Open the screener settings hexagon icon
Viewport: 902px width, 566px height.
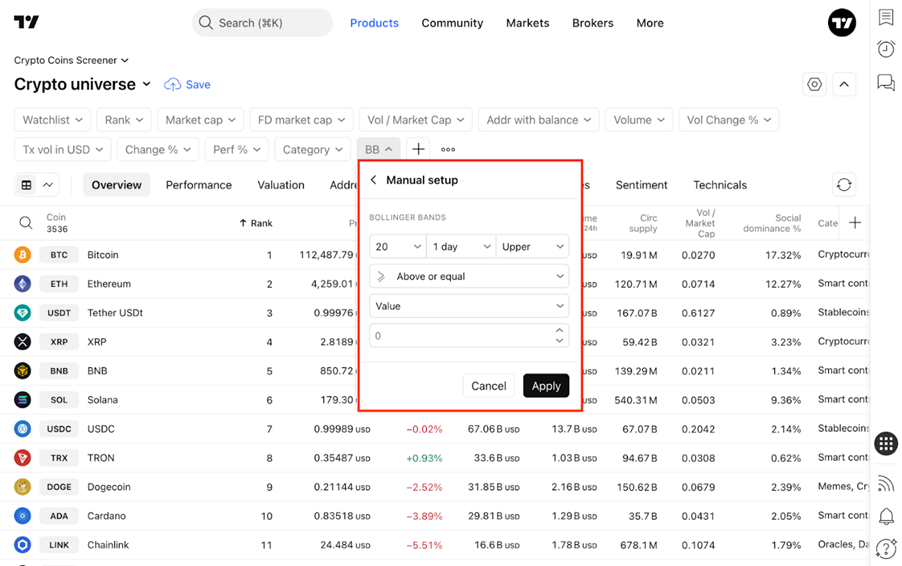tap(815, 85)
